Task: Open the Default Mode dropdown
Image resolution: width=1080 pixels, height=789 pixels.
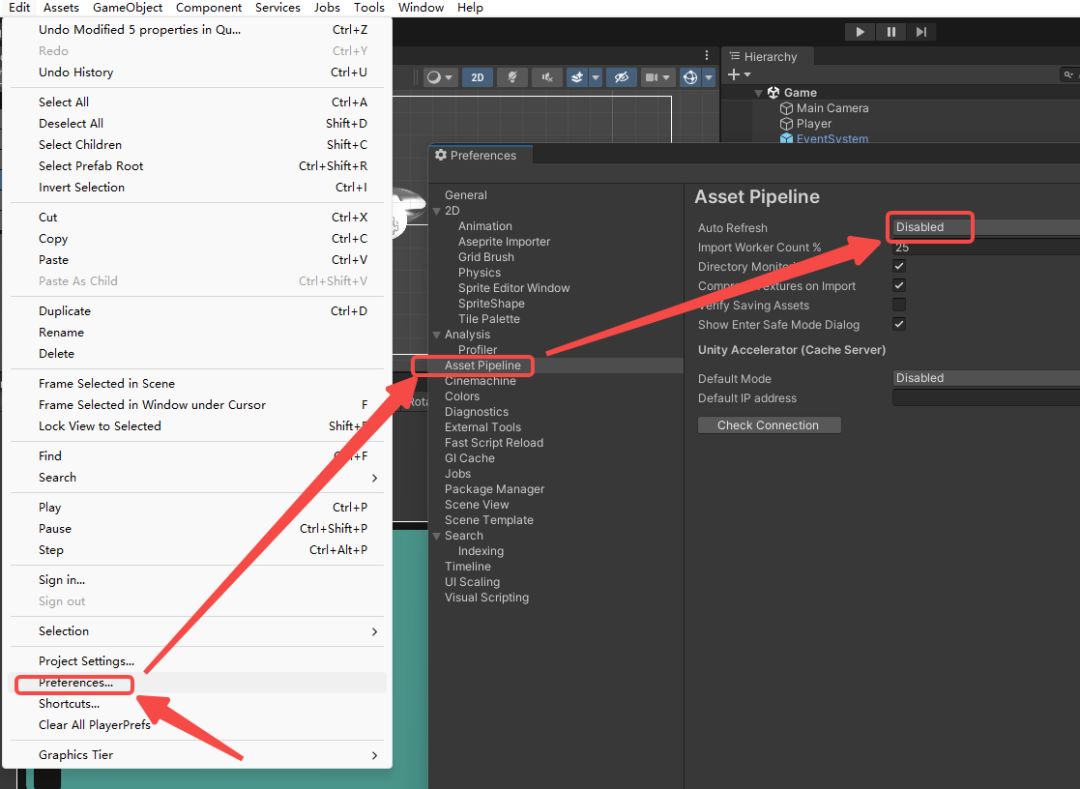Action: 985,378
